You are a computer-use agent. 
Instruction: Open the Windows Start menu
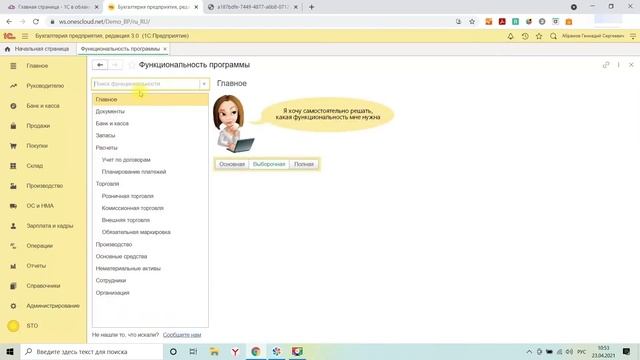10,351
